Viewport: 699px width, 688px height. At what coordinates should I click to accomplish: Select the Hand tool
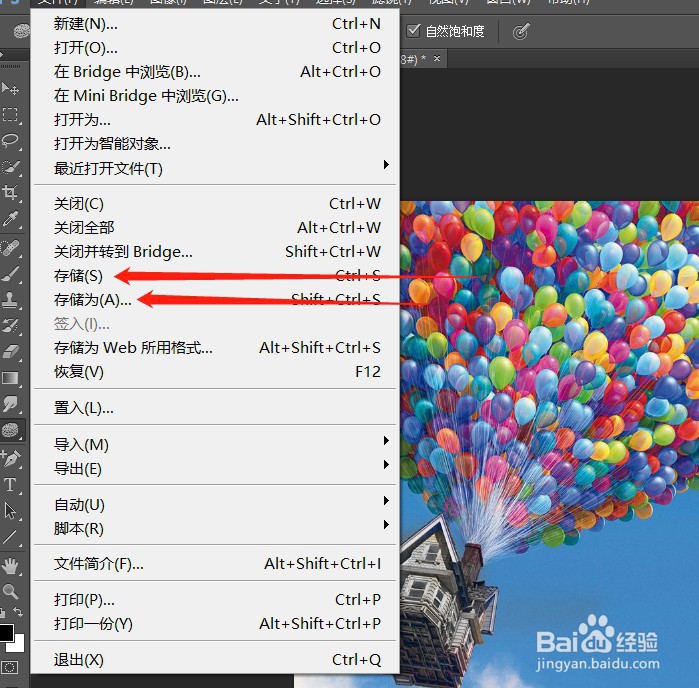pyautogui.click(x=10, y=566)
